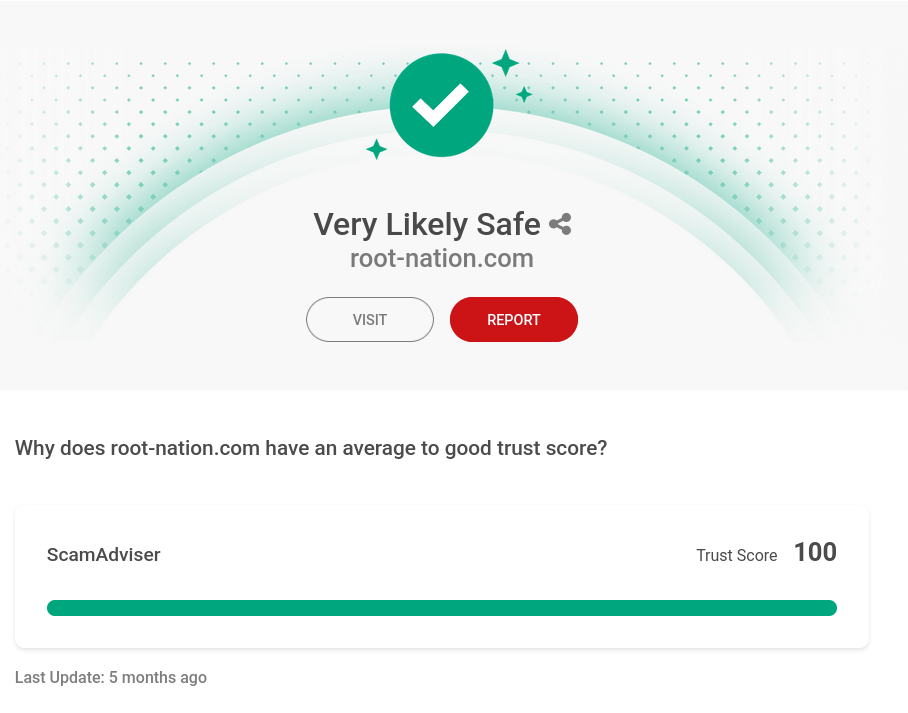Click the Trust Score value of 100
The height and width of the screenshot is (713, 908).
click(815, 551)
